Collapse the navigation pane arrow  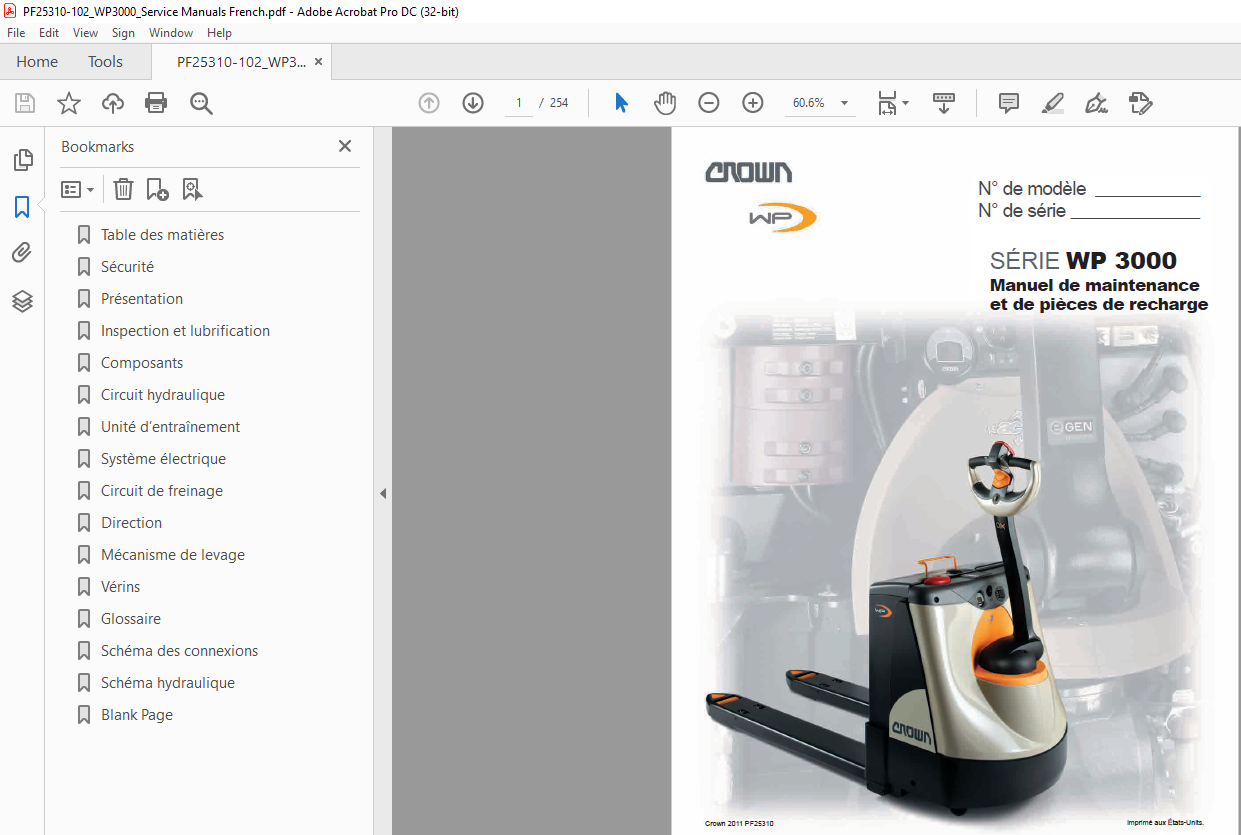click(x=382, y=493)
